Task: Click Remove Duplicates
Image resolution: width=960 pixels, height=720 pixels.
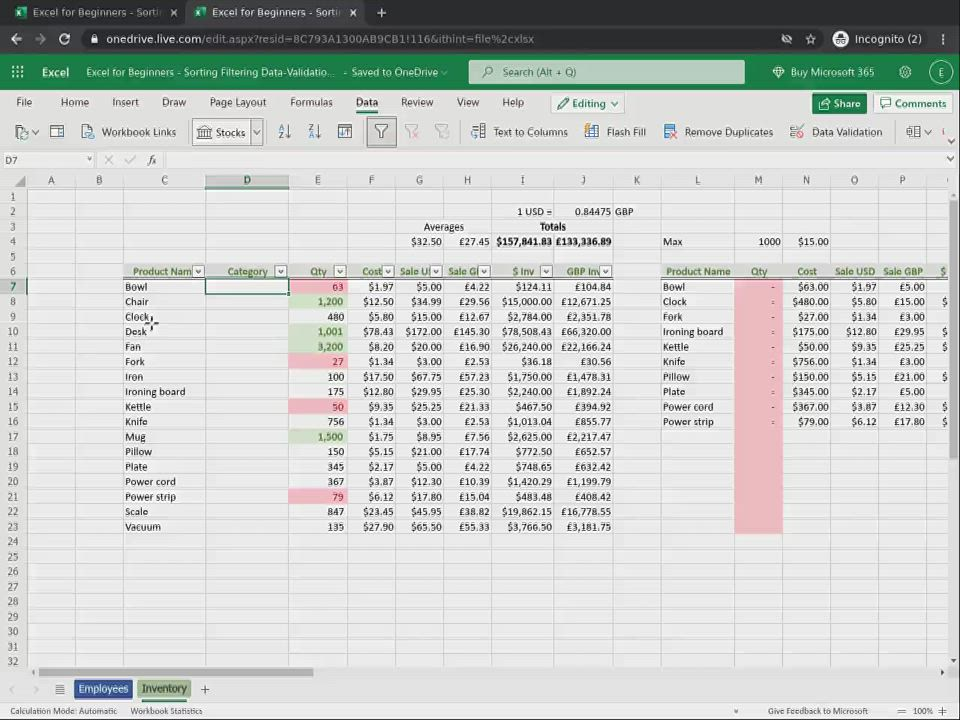Action: [x=718, y=132]
